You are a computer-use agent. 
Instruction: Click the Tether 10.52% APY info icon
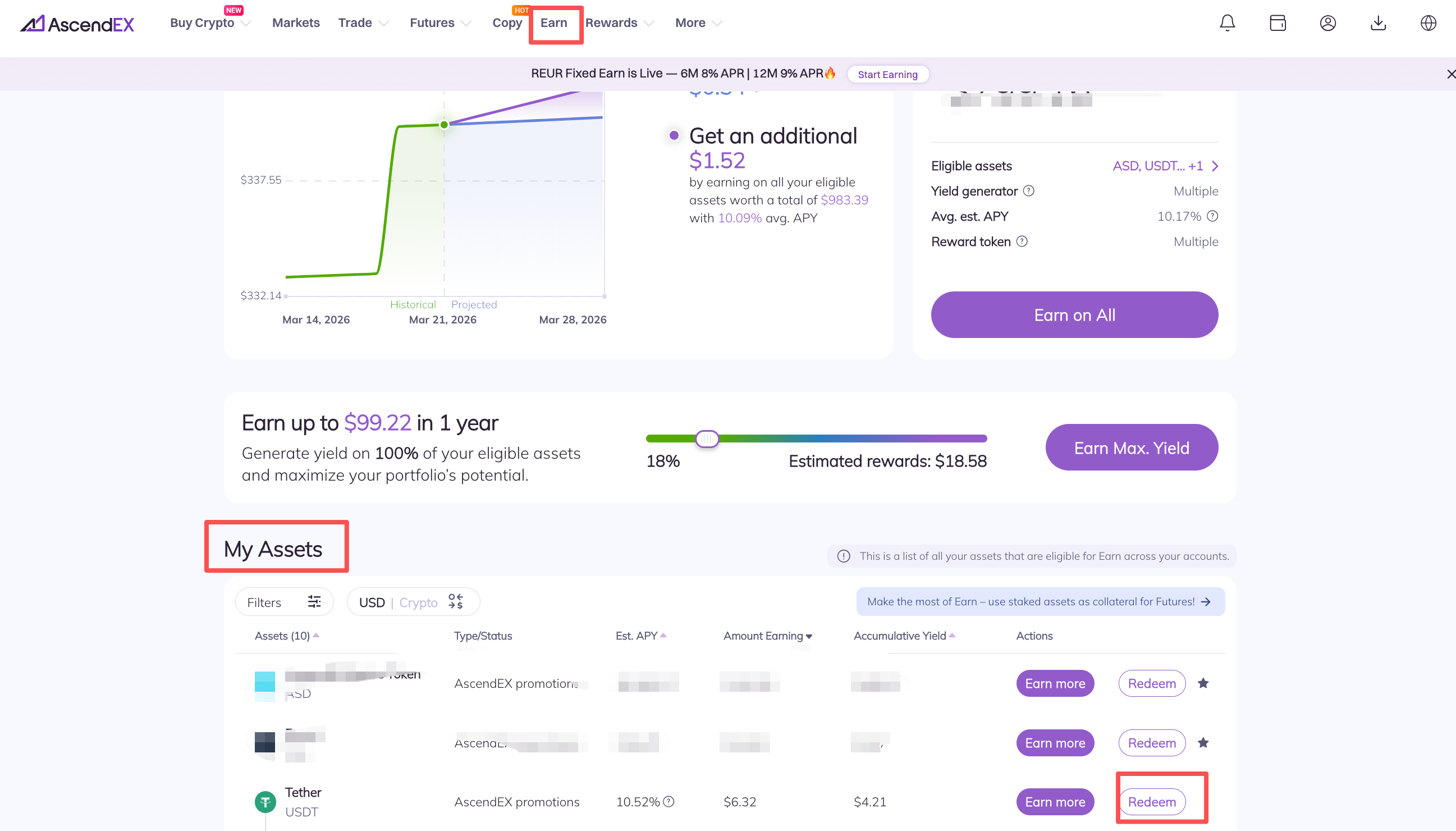point(669,801)
